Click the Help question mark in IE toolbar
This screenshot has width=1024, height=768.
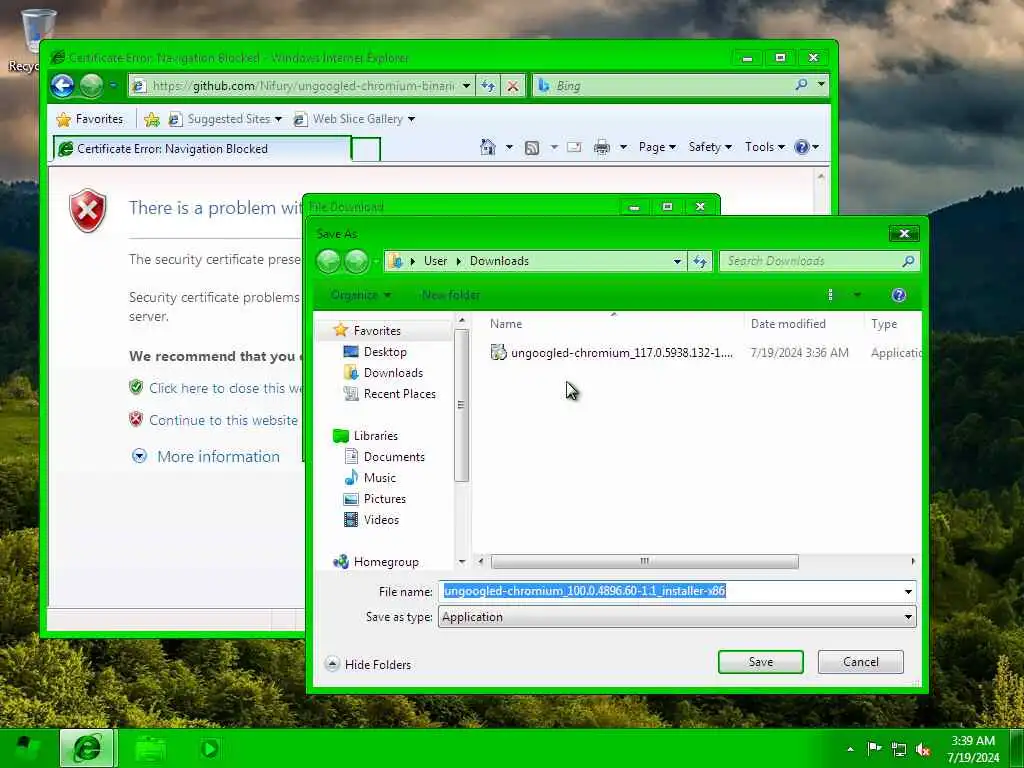[x=802, y=147]
